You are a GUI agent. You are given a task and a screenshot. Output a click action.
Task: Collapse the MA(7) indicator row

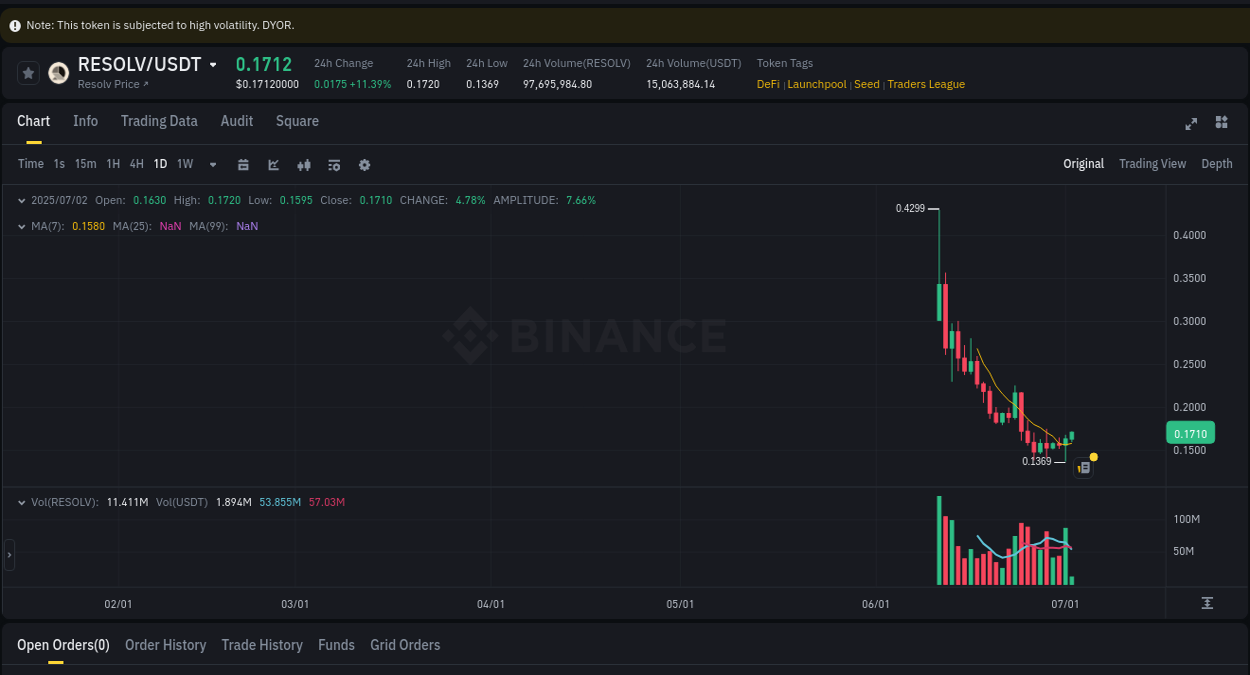[x=21, y=226]
